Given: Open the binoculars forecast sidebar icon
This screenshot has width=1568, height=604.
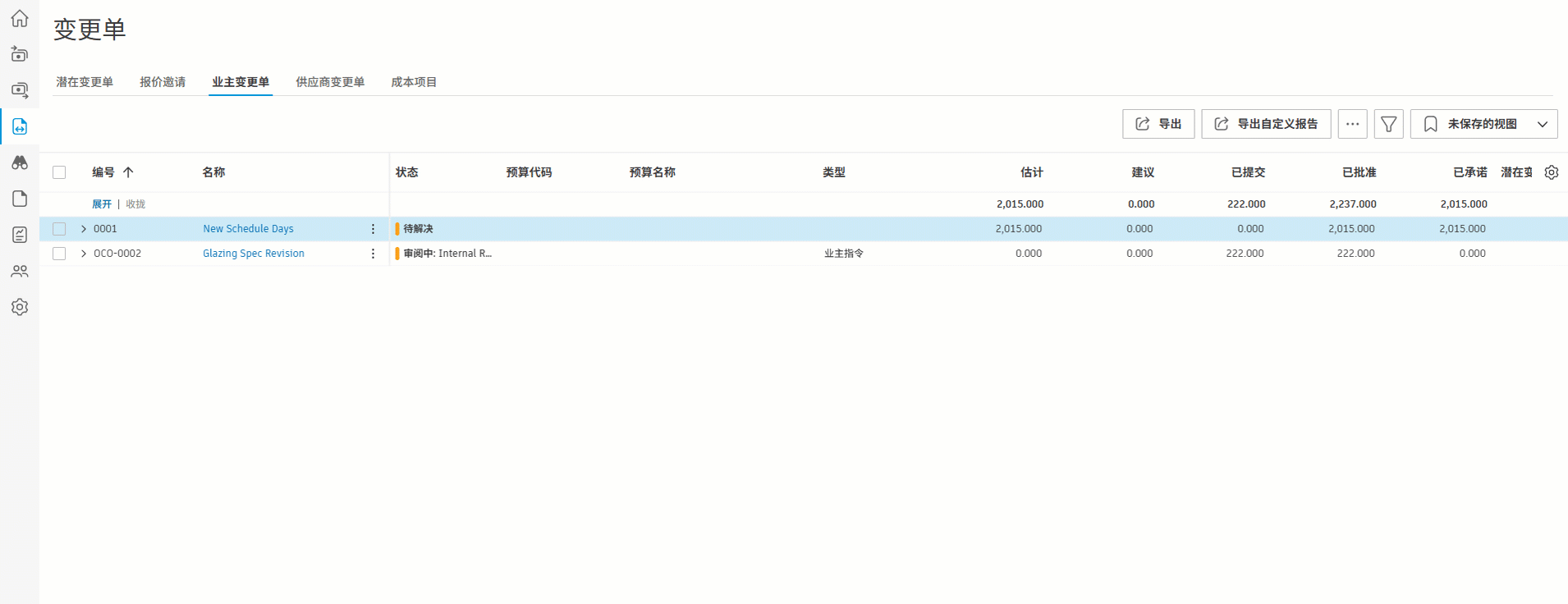Looking at the screenshot, I should pos(20,162).
